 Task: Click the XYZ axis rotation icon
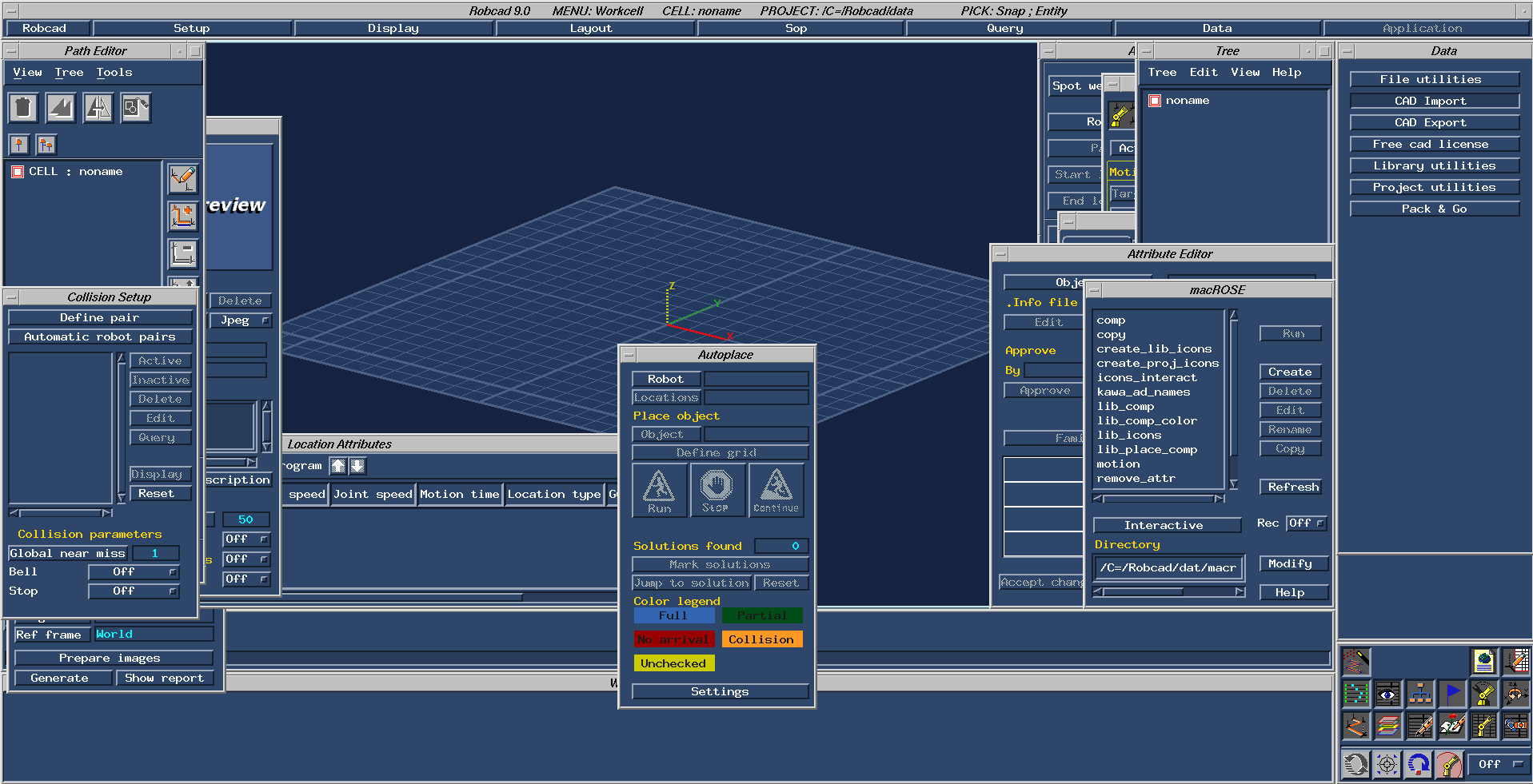click(x=1516, y=694)
